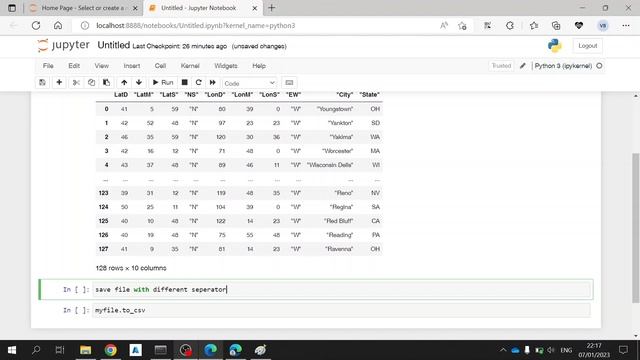Open Microsoft Edge from taskbar
Image resolution: width=640 pixels, height=360 pixels.
211,350
